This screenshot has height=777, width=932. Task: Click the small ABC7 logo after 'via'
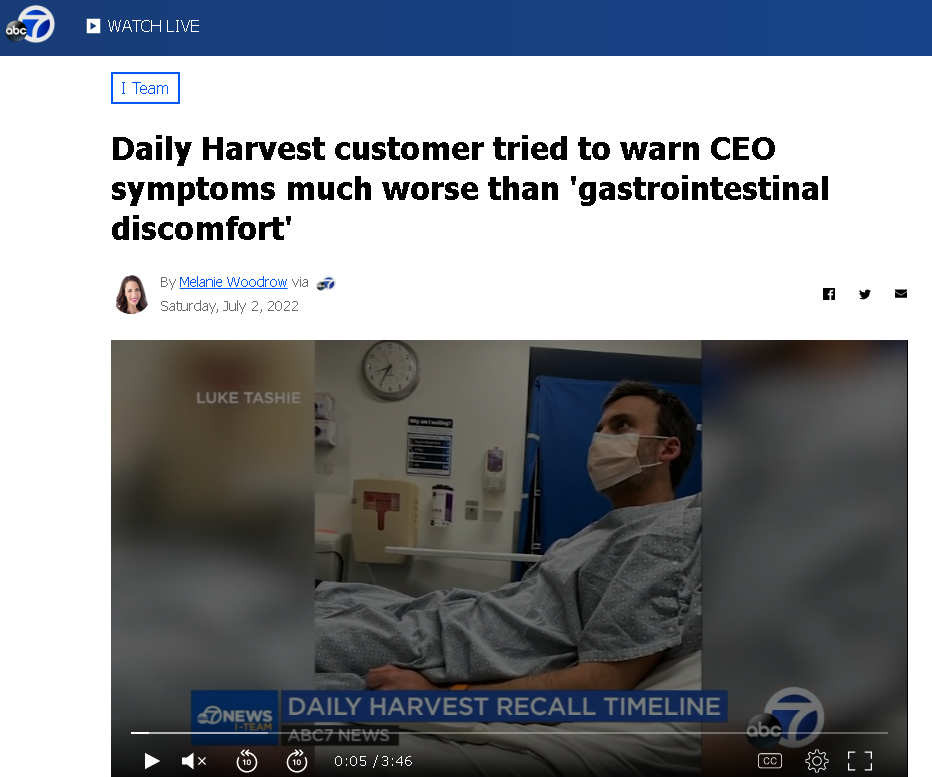point(326,284)
